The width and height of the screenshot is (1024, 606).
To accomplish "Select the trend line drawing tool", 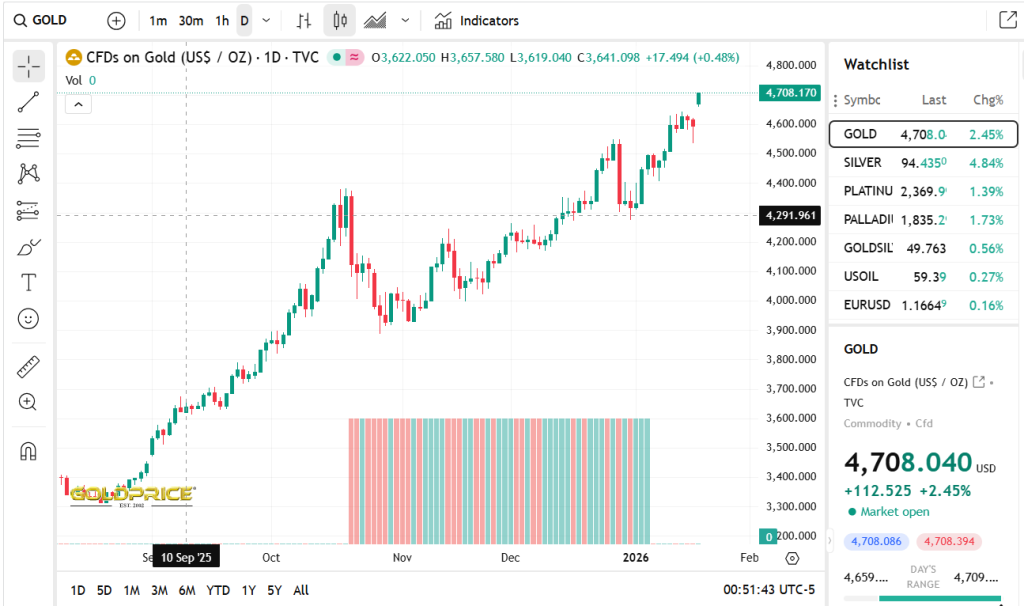I will (x=28, y=102).
